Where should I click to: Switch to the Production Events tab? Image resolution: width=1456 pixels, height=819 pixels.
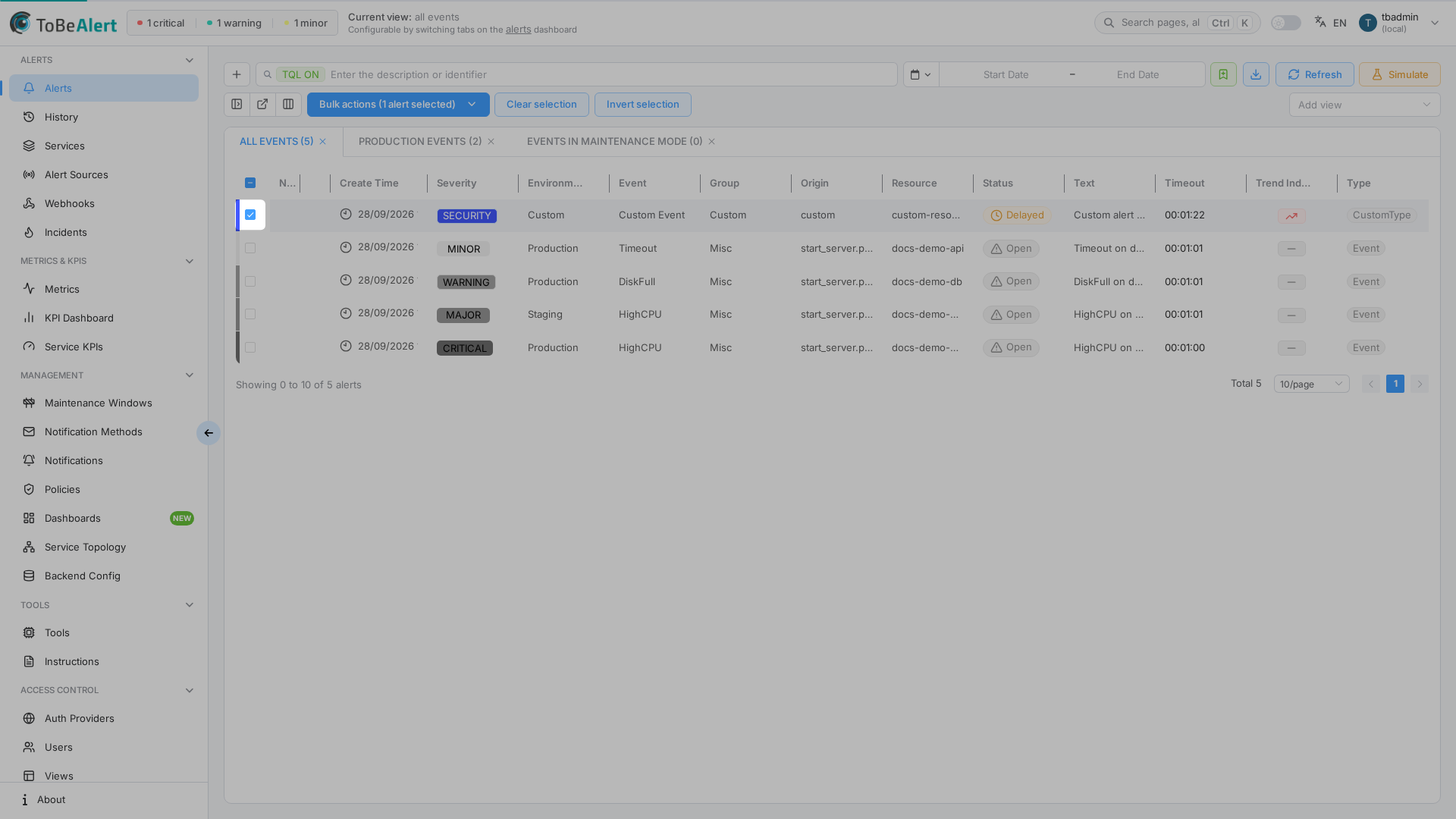[x=419, y=142]
